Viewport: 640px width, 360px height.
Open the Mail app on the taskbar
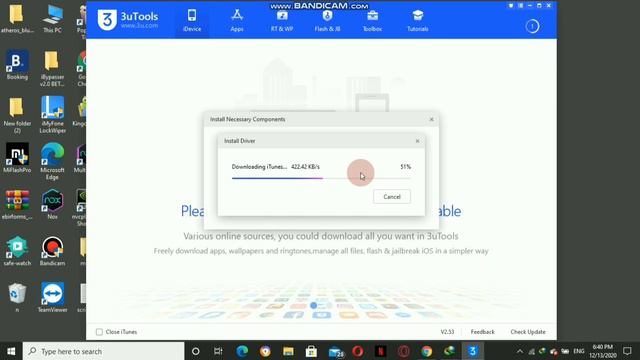336,351
